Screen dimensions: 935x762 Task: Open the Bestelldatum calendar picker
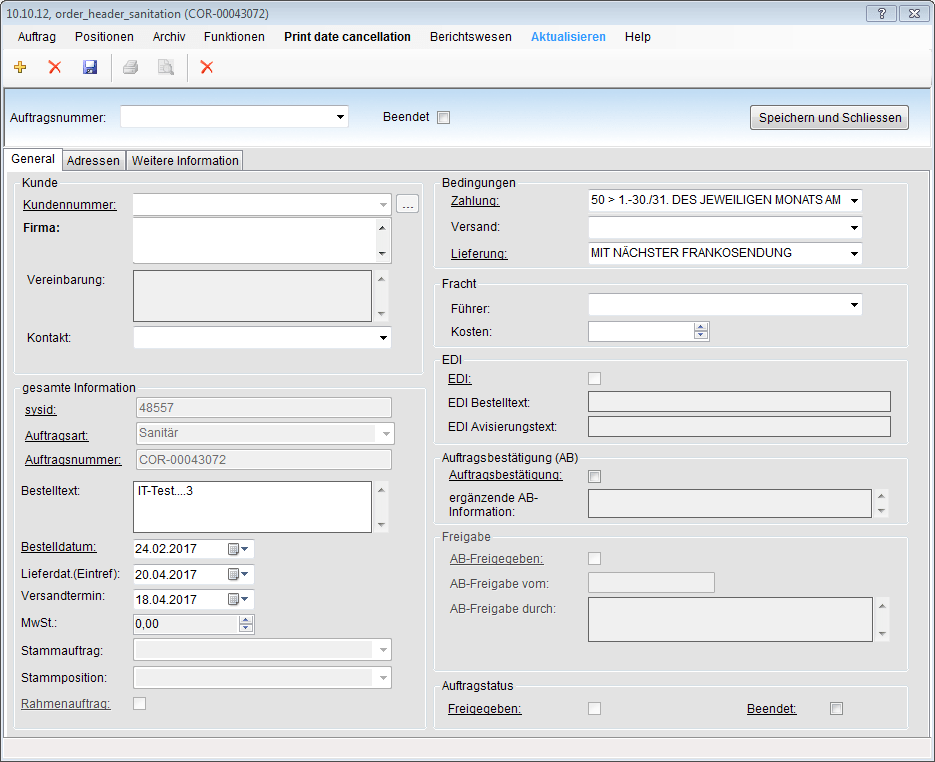[x=239, y=549]
